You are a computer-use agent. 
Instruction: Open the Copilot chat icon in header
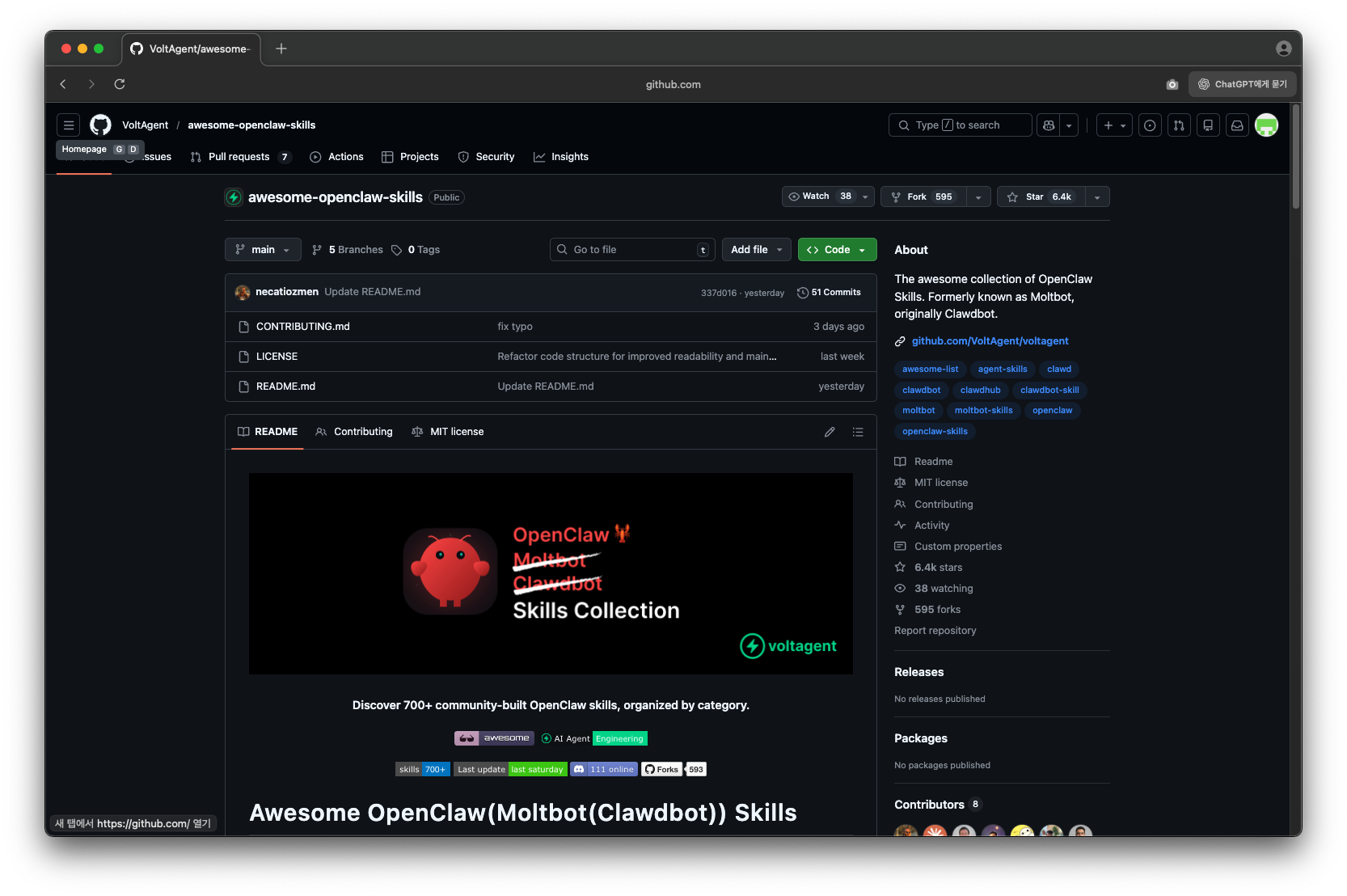(x=1049, y=125)
